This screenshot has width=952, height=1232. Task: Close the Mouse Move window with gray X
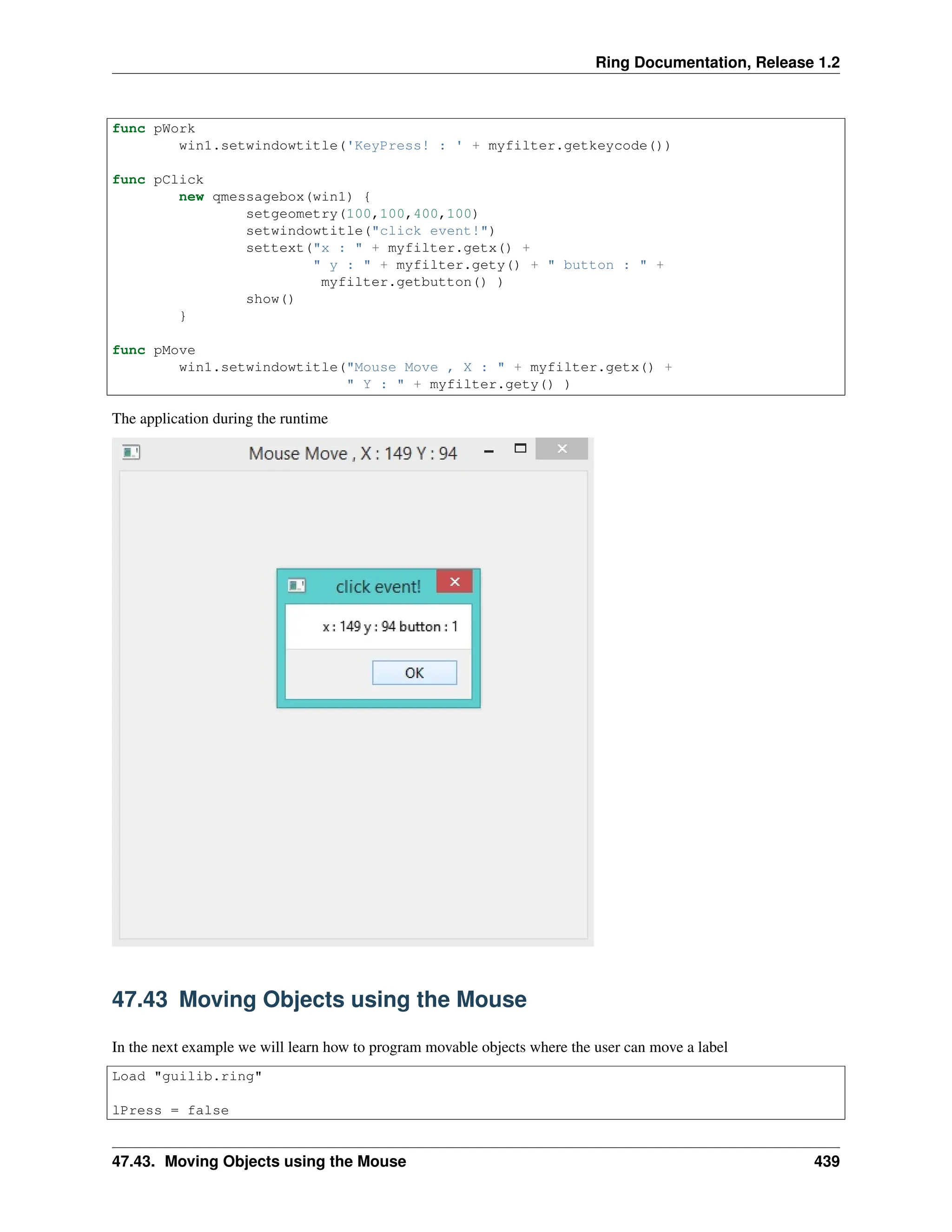562,449
